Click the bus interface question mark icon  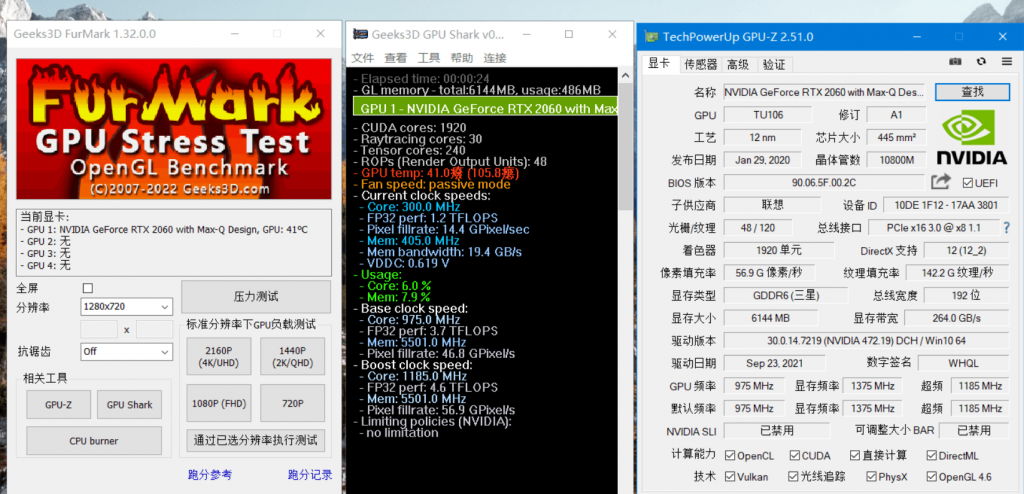pos(1006,227)
